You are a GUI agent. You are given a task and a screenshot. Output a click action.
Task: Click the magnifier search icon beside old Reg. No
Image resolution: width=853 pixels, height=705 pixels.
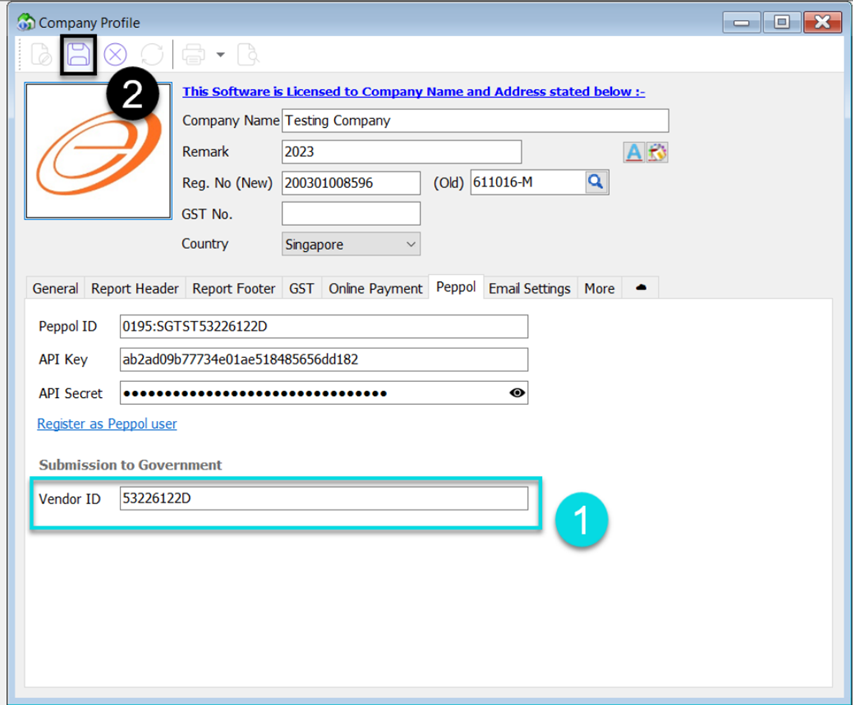[596, 182]
